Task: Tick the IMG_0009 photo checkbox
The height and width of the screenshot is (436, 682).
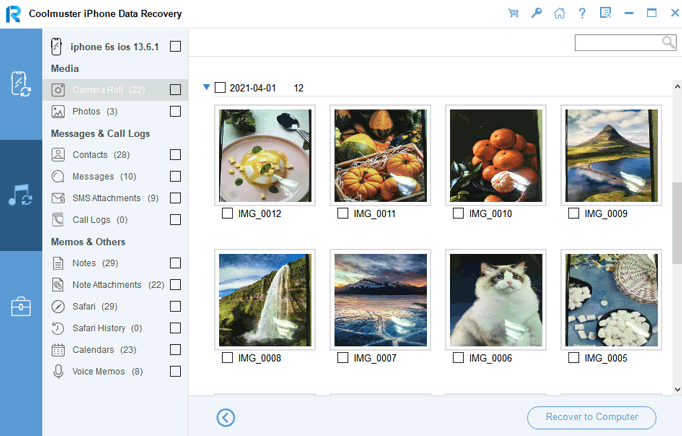Action: (574, 213)
